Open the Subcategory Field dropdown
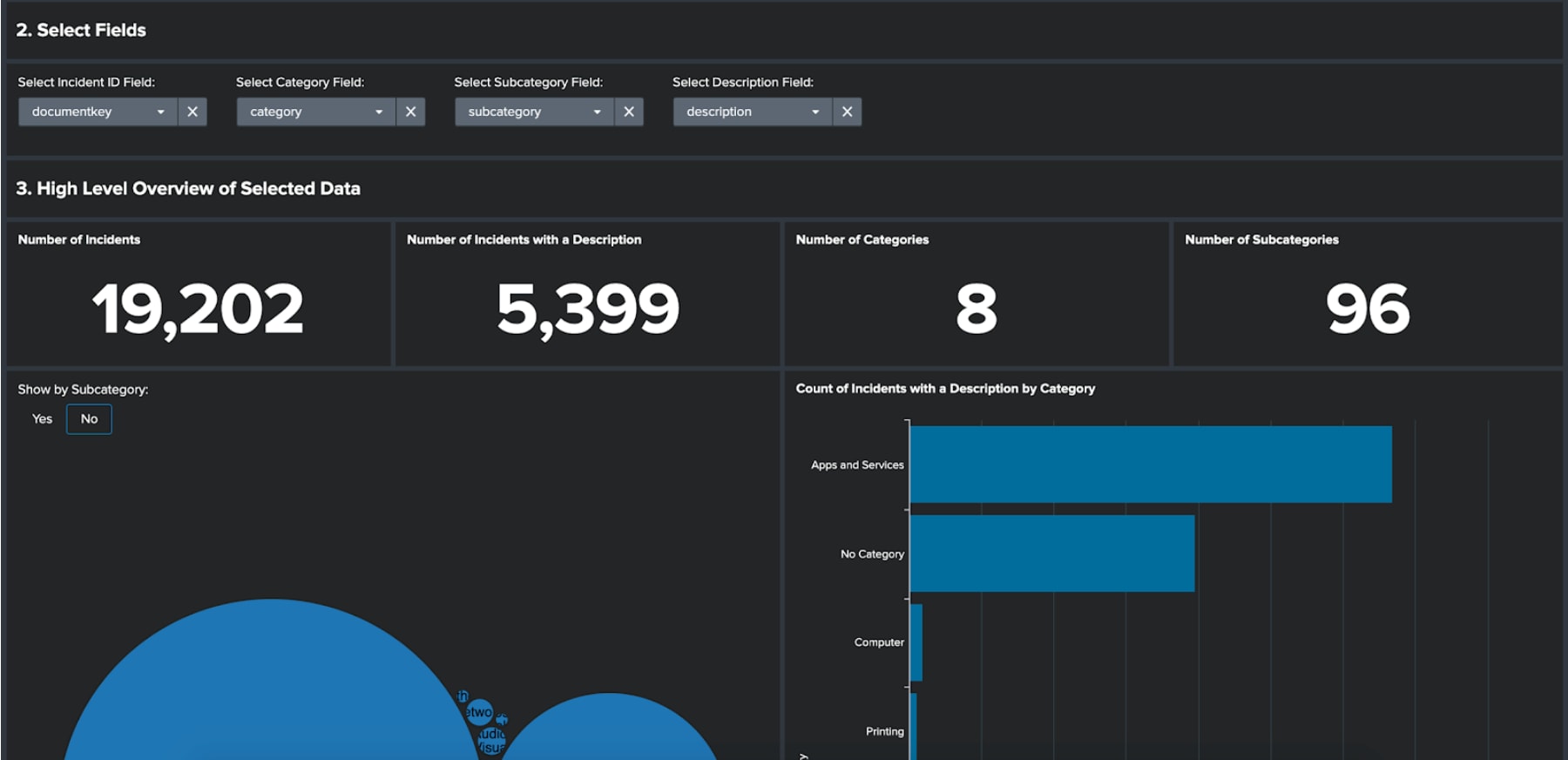 (x=534, y=112)
